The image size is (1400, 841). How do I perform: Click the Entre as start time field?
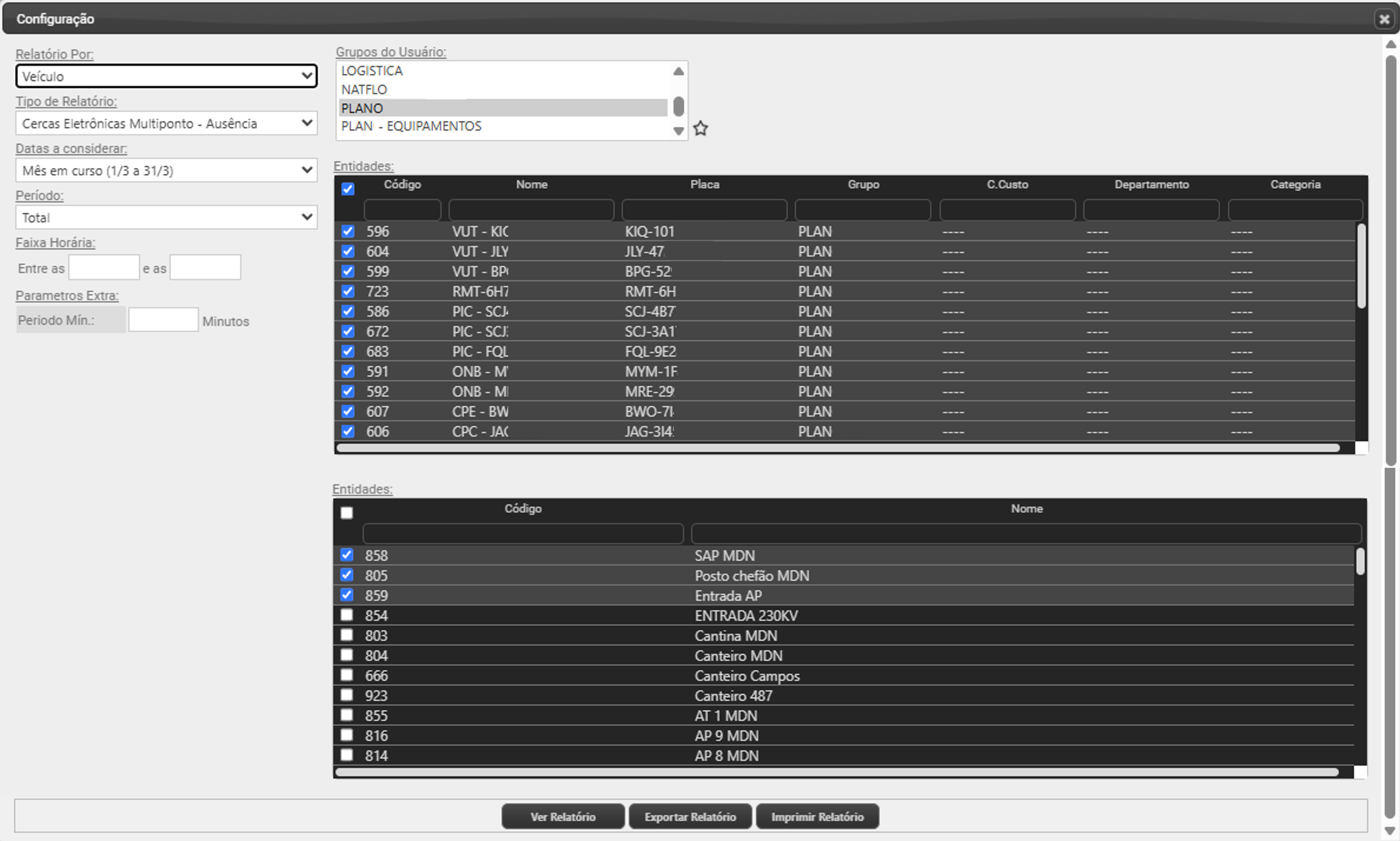[104, 267]
